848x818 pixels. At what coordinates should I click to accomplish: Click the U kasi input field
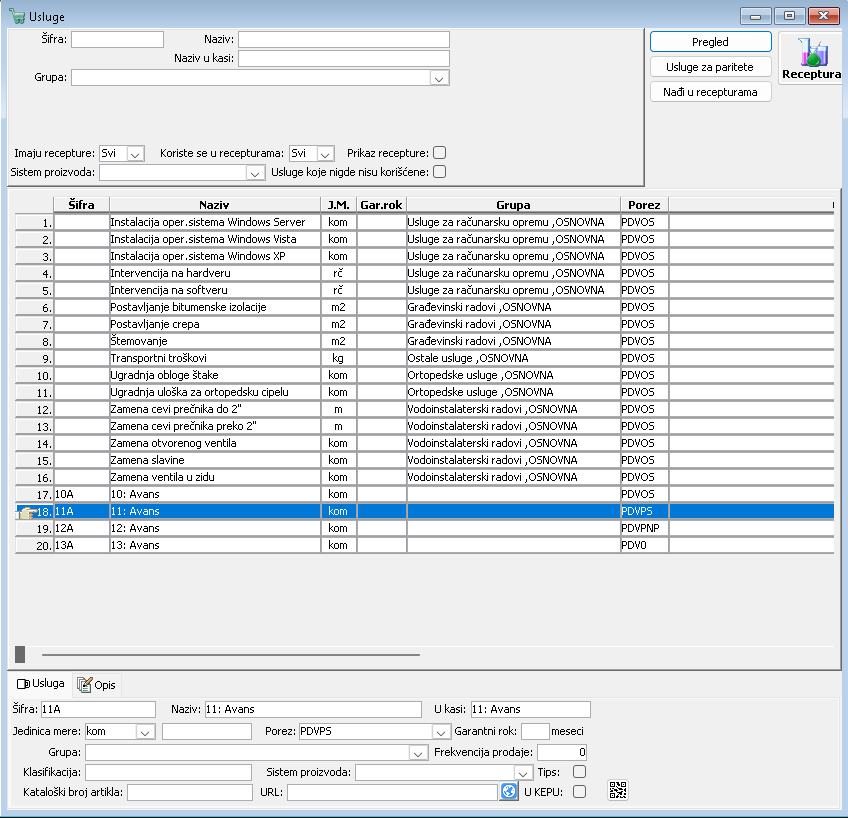[531, 709]
